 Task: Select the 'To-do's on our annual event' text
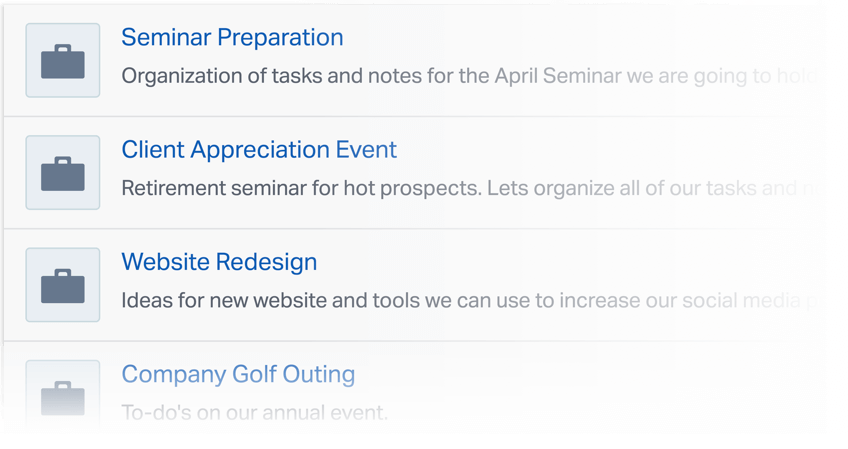255,412
